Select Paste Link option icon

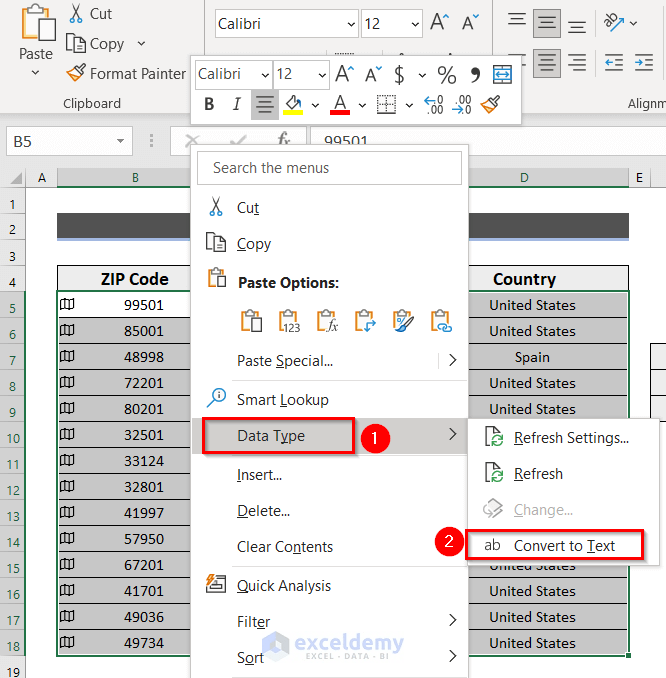[x=441, y=321]
